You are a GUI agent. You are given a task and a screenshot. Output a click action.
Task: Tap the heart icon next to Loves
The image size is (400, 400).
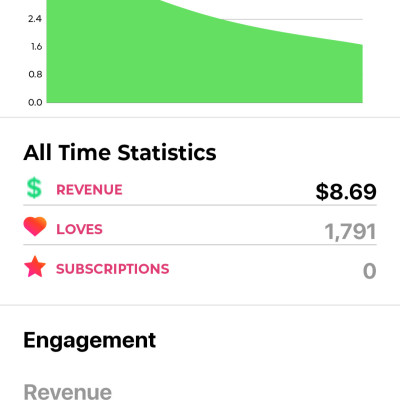35,227
